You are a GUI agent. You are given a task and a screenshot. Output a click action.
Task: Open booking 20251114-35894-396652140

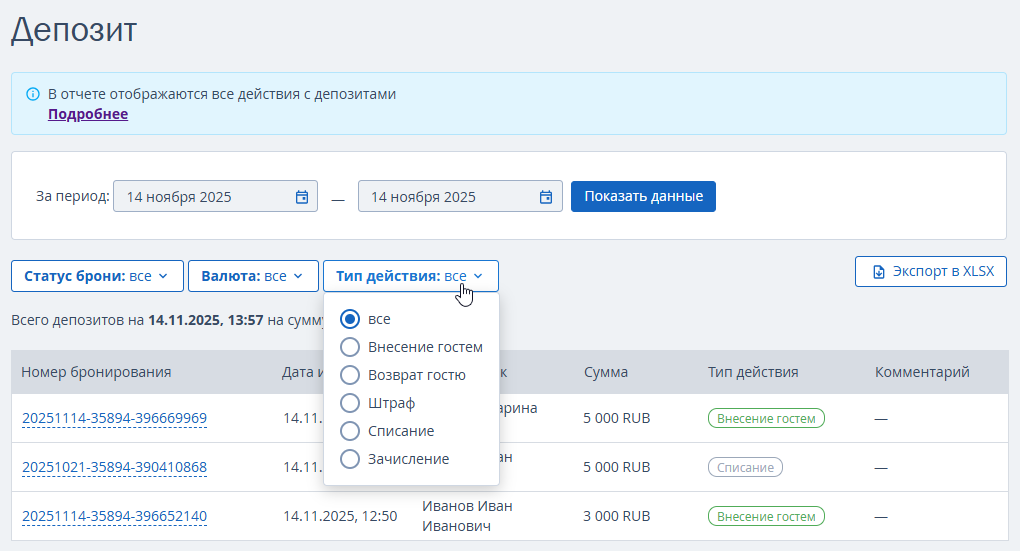[x=114, y=516]
